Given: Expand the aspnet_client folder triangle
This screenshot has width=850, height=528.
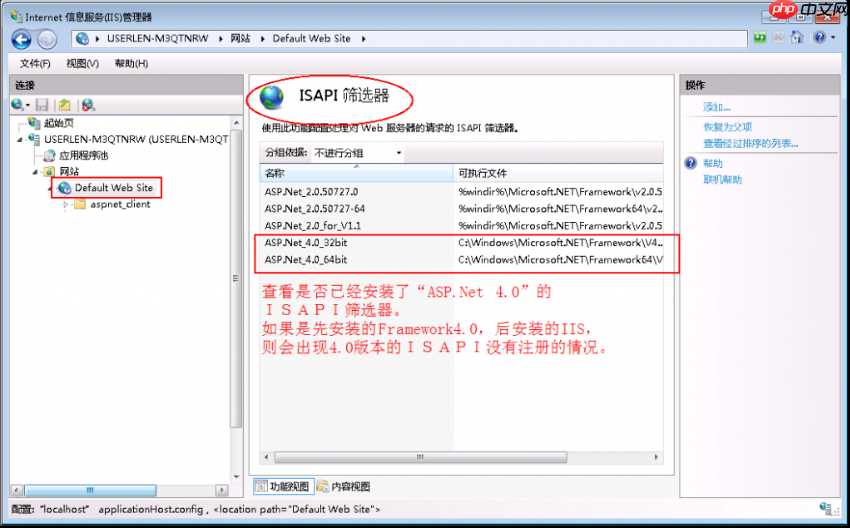Looking at the screenshot, I should tap(66, 204).
